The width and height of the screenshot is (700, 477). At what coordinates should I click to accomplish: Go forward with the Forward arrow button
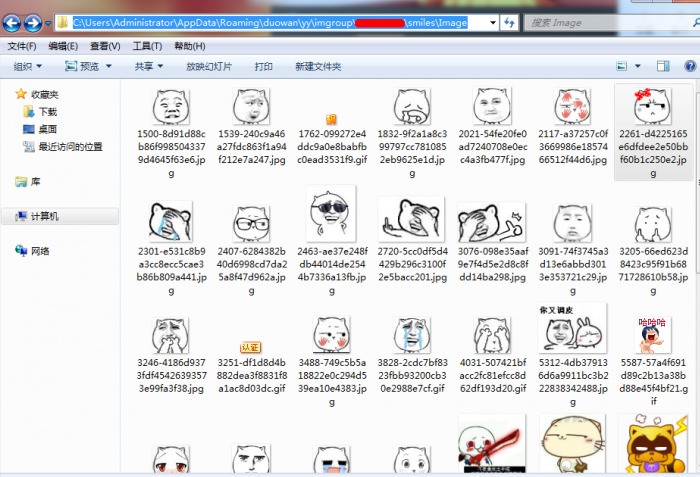(x=33, y=22)
